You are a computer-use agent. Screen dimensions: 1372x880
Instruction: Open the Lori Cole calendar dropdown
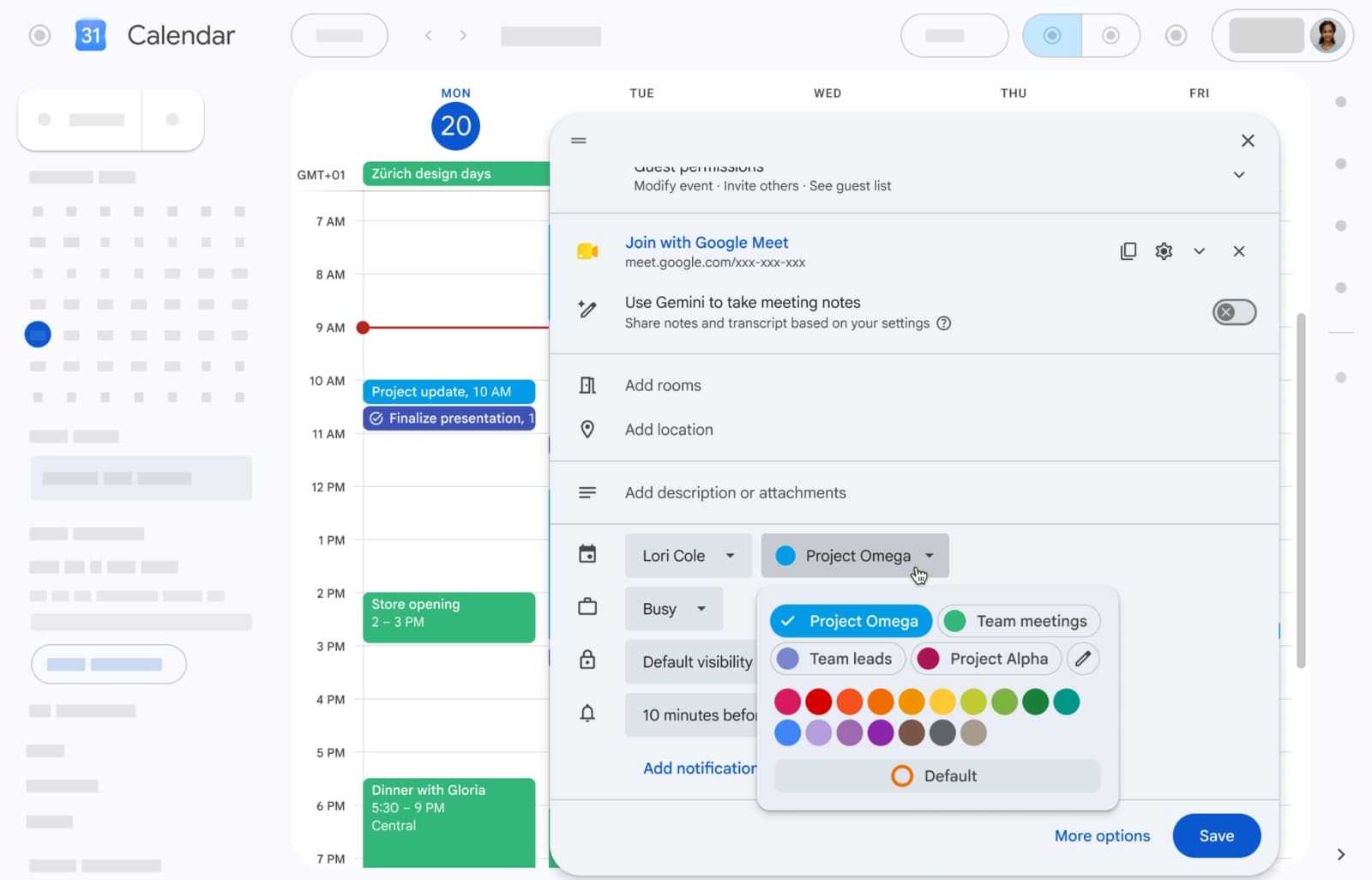tap(689, 556)
